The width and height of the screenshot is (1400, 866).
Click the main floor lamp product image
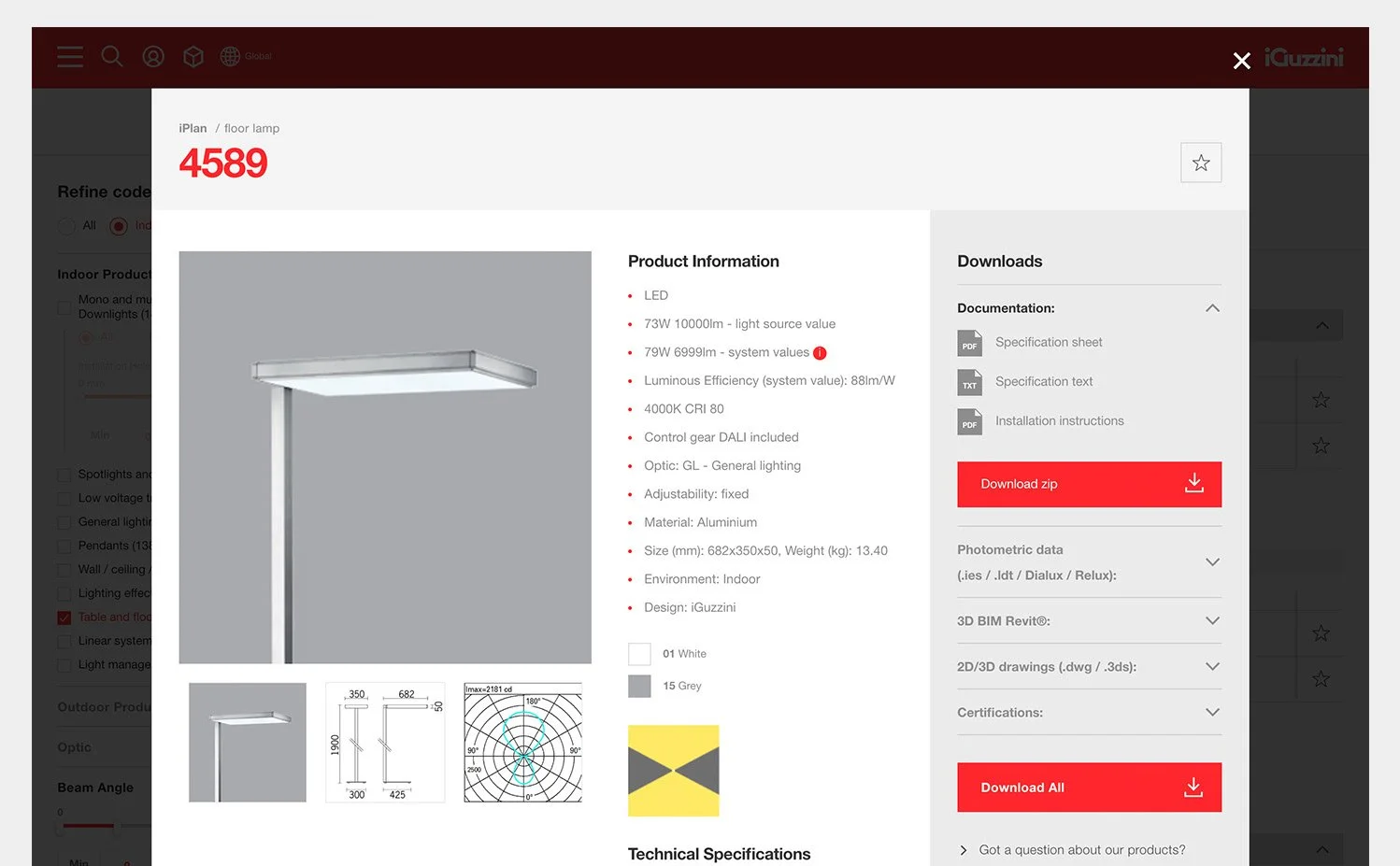(385, 458)
